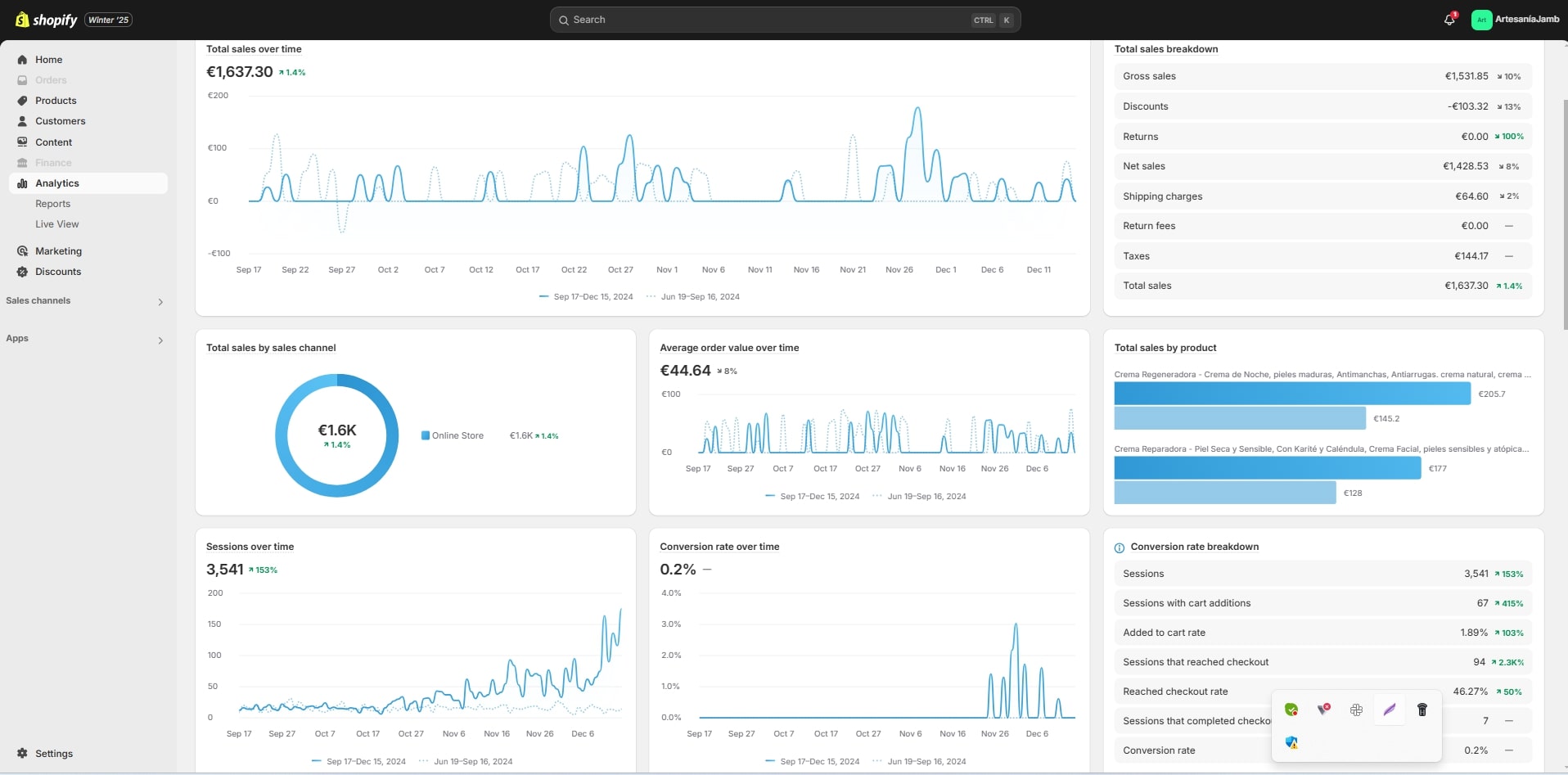Go to Reports under Analytics
The height and width of the screenshot is (775, 1568).
tap(52, 204)
